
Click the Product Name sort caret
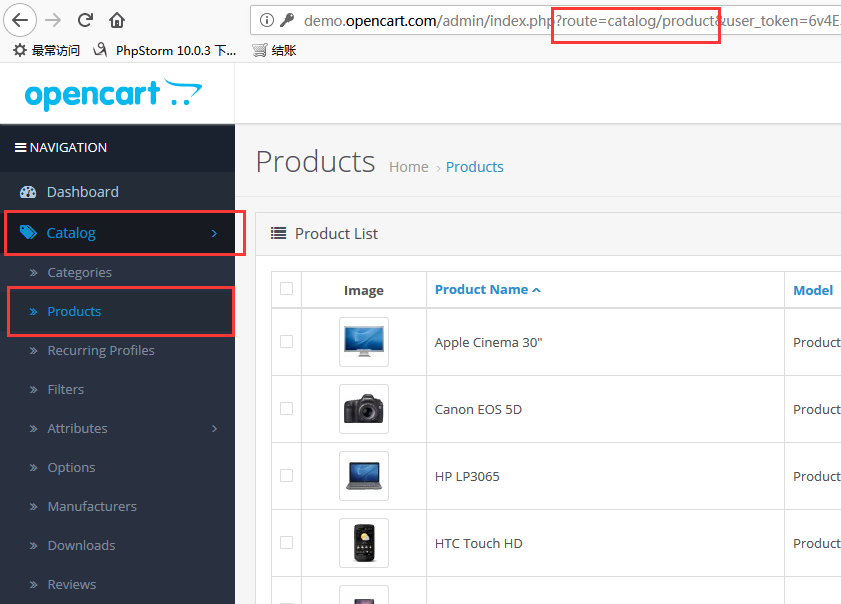pyautogui.click(x=536, y=290)
